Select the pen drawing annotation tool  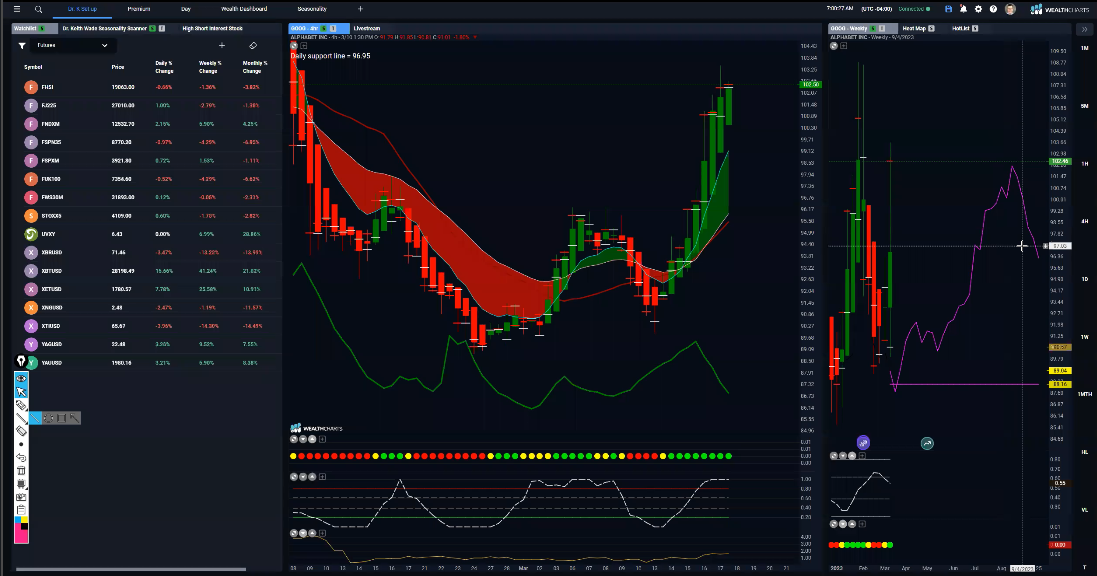tap(21, 405)
